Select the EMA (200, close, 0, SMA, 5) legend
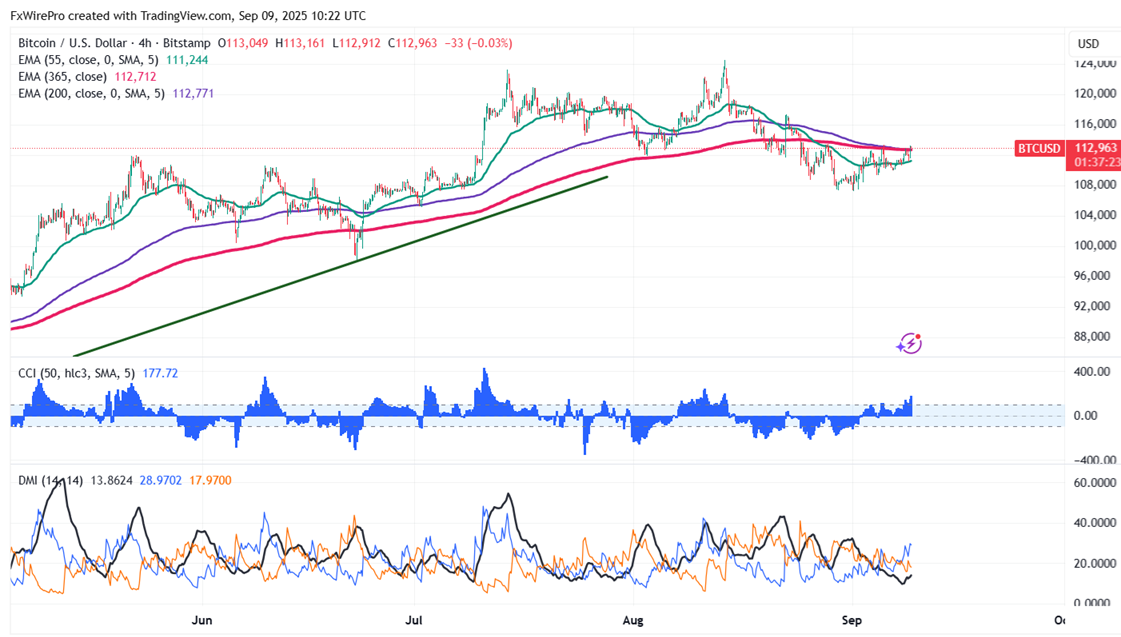The height and width of the screenshot is (637, 1121). [x=92, y=94]
